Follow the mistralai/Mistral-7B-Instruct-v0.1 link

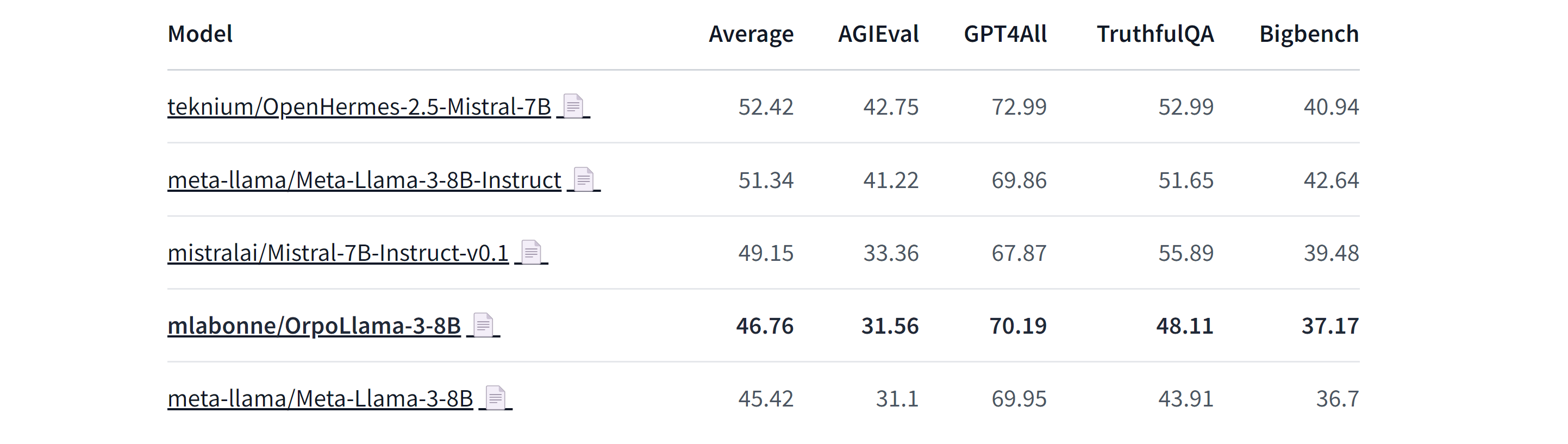(x=338, y=252)
